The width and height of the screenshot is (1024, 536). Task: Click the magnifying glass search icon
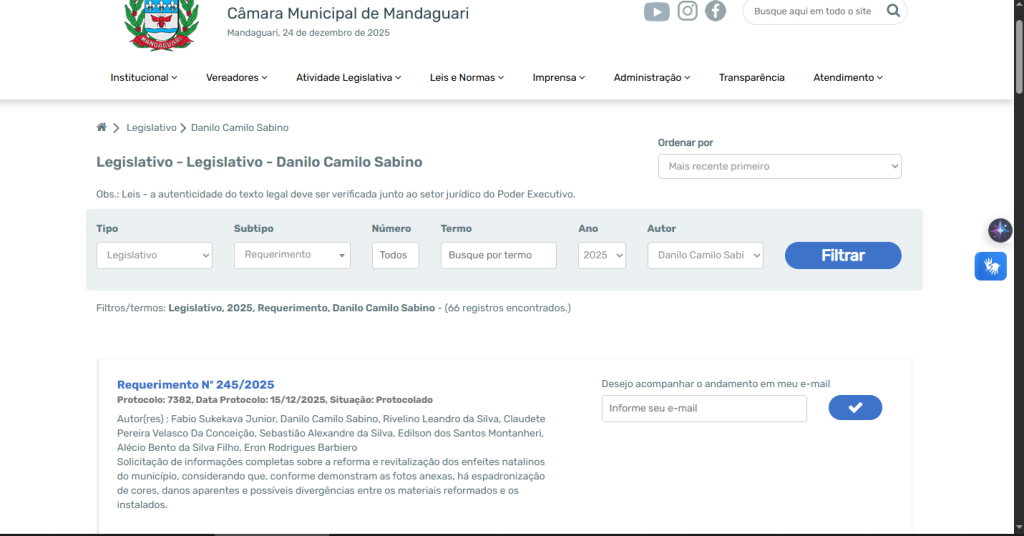893,11
